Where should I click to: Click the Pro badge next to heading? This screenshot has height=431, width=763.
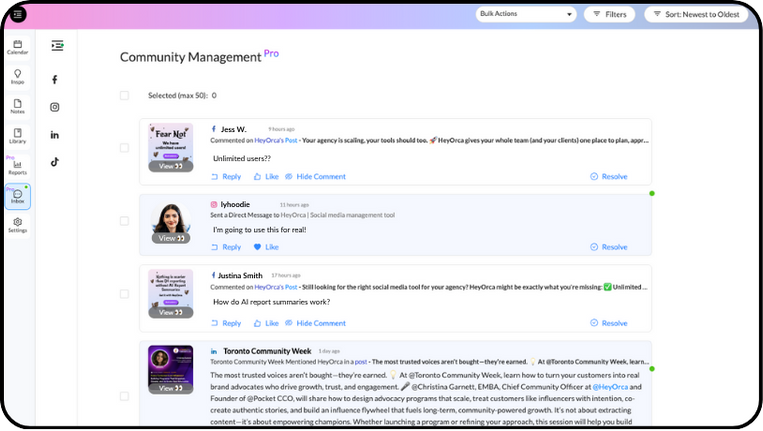271,54
